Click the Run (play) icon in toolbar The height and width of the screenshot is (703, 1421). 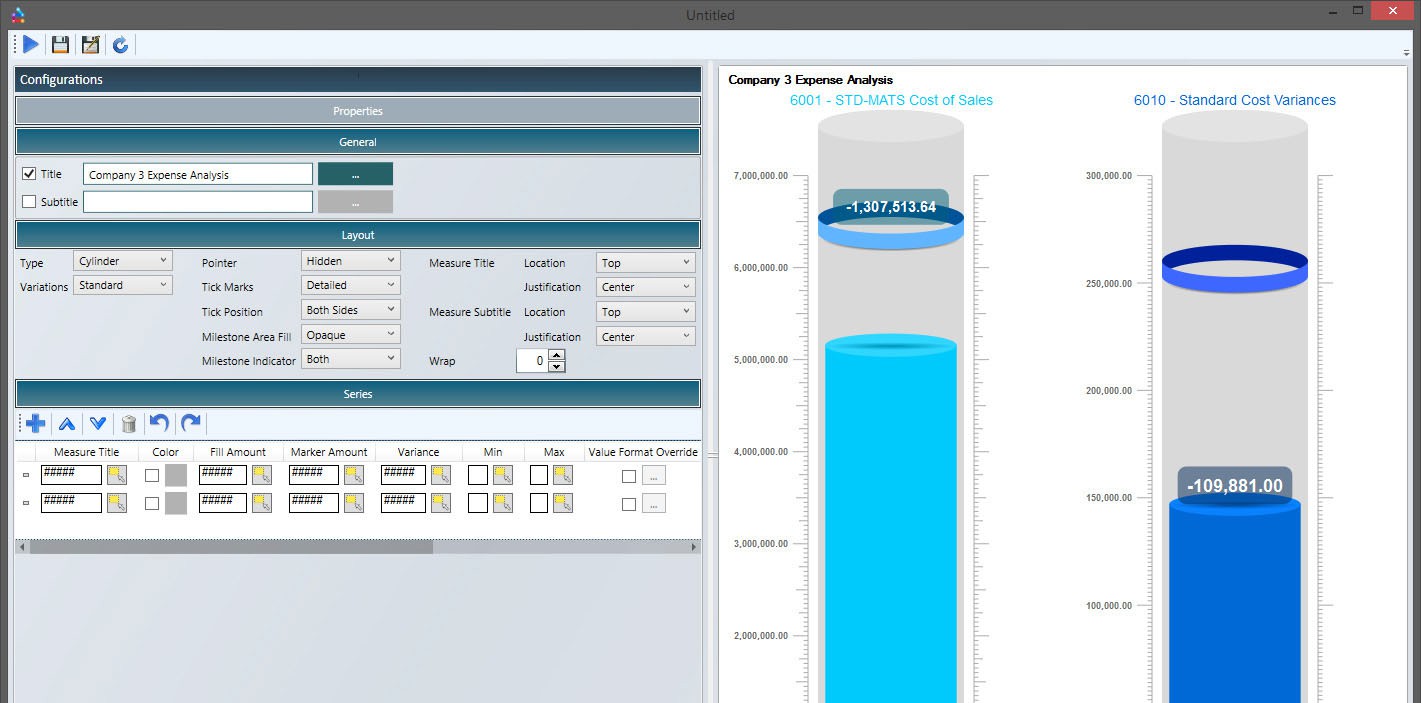(31, 45)
